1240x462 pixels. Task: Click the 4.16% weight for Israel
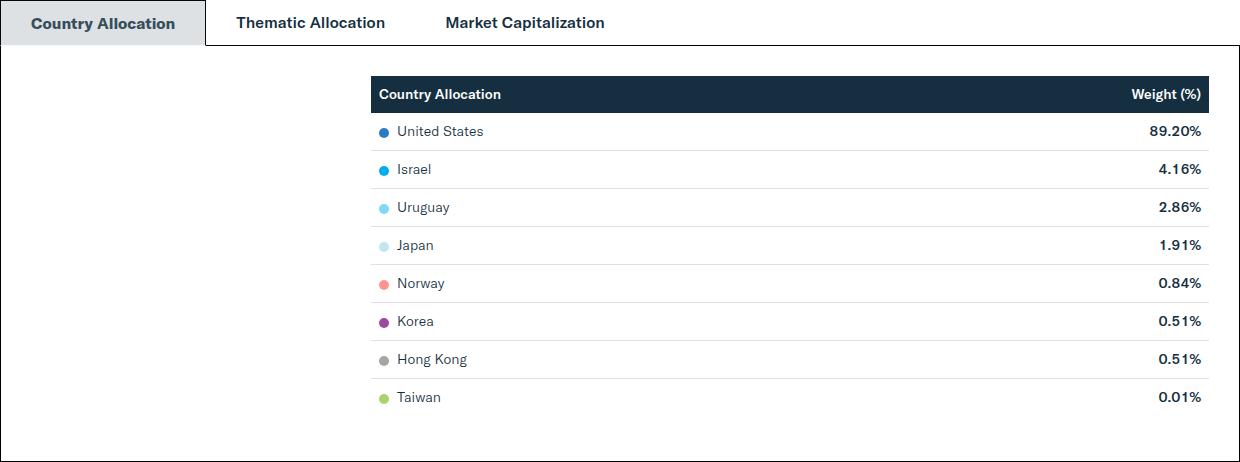1180,169
